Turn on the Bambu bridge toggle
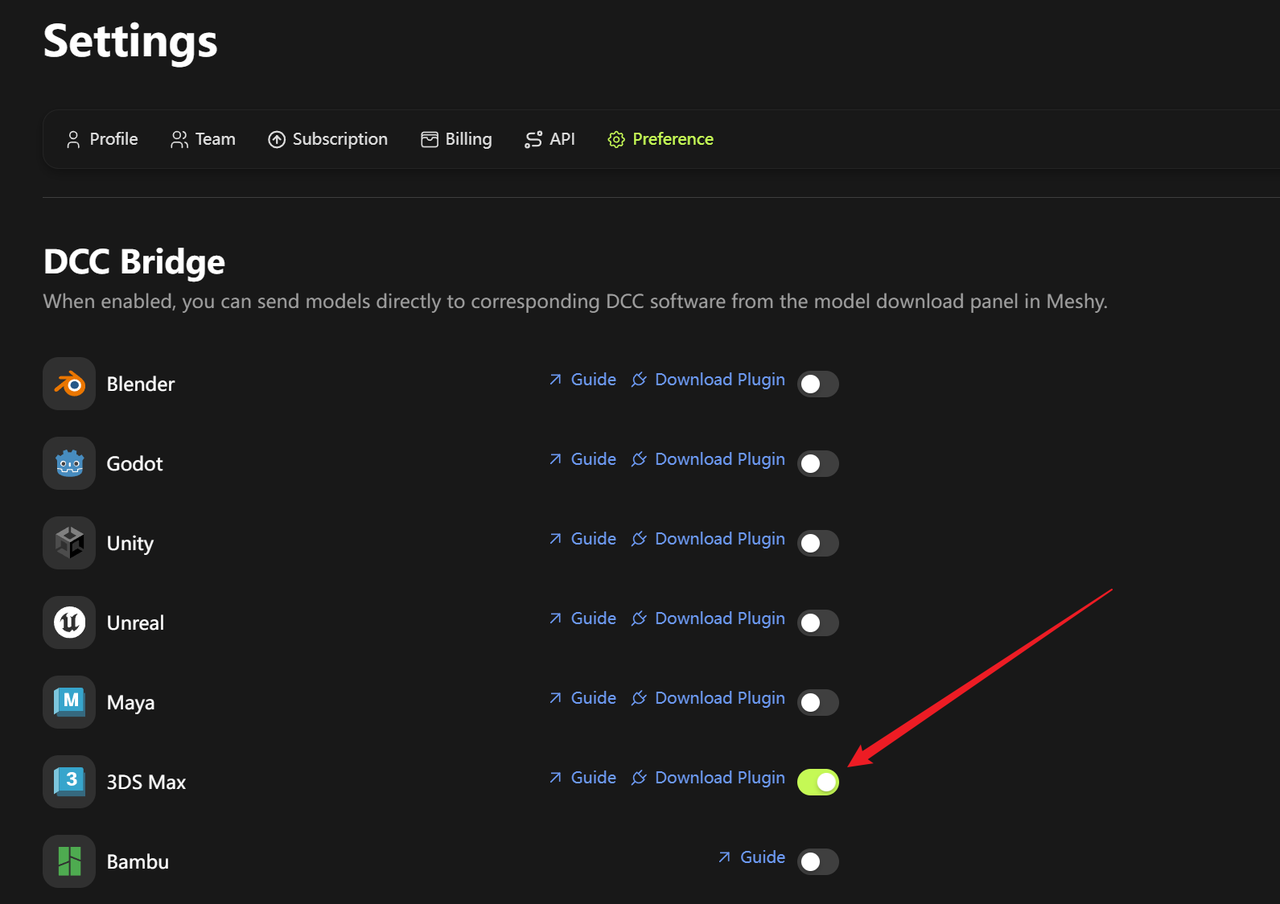Image resolution: width=1280 pixels, height=904 pixels. tap(818, 861)
